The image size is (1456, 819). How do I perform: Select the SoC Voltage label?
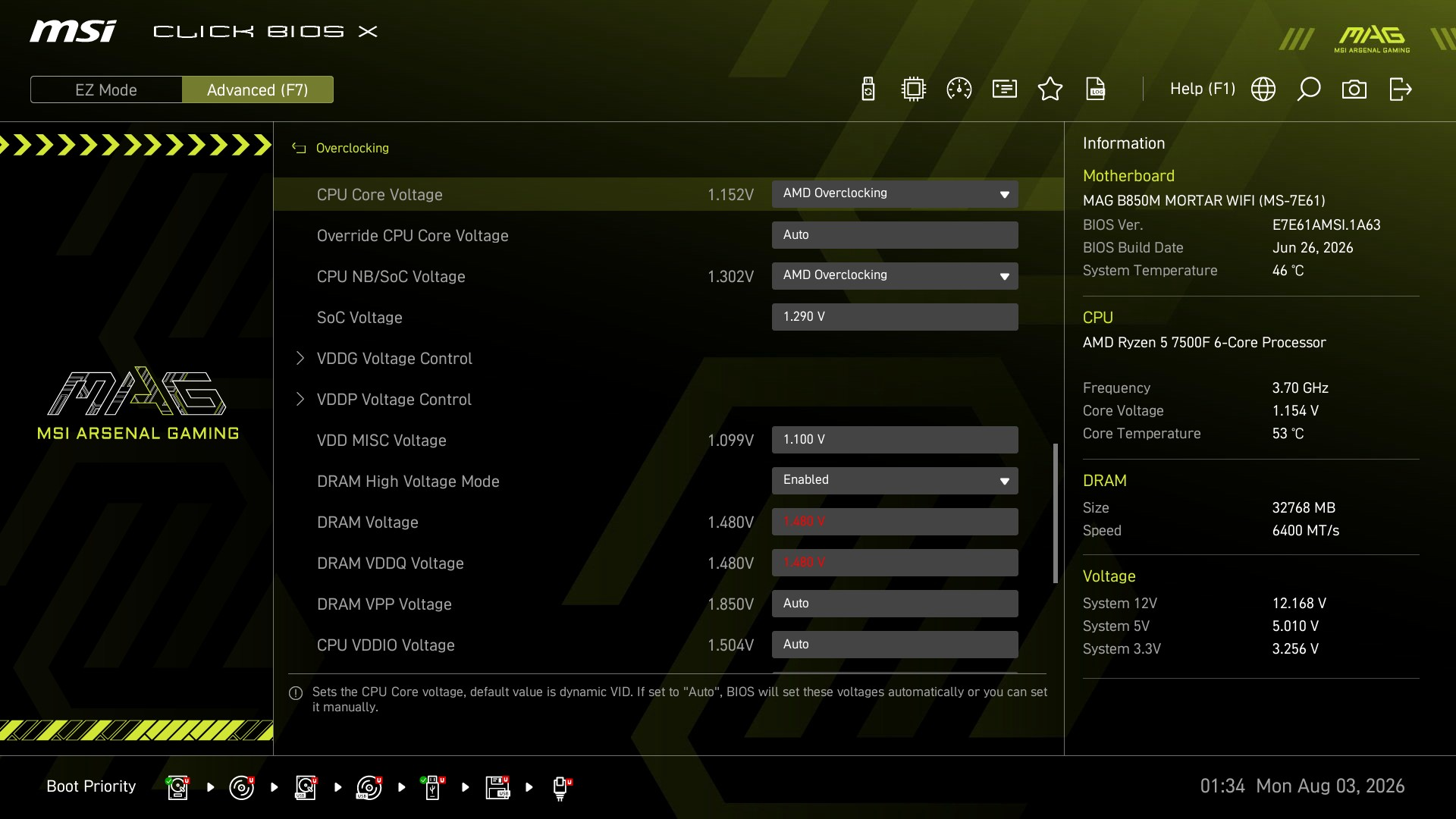[x=359, y=318]
